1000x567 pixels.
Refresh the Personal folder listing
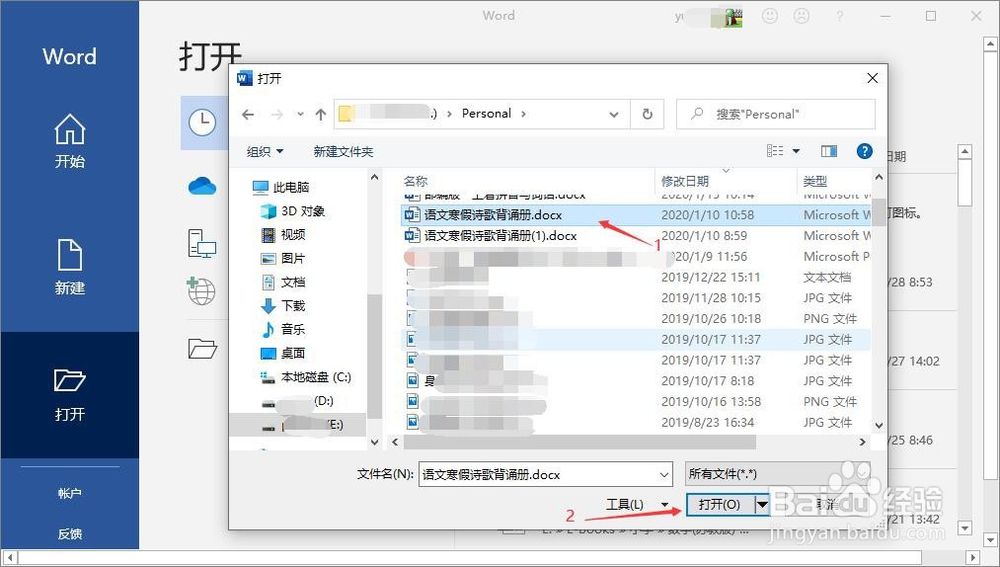(647, 114)
